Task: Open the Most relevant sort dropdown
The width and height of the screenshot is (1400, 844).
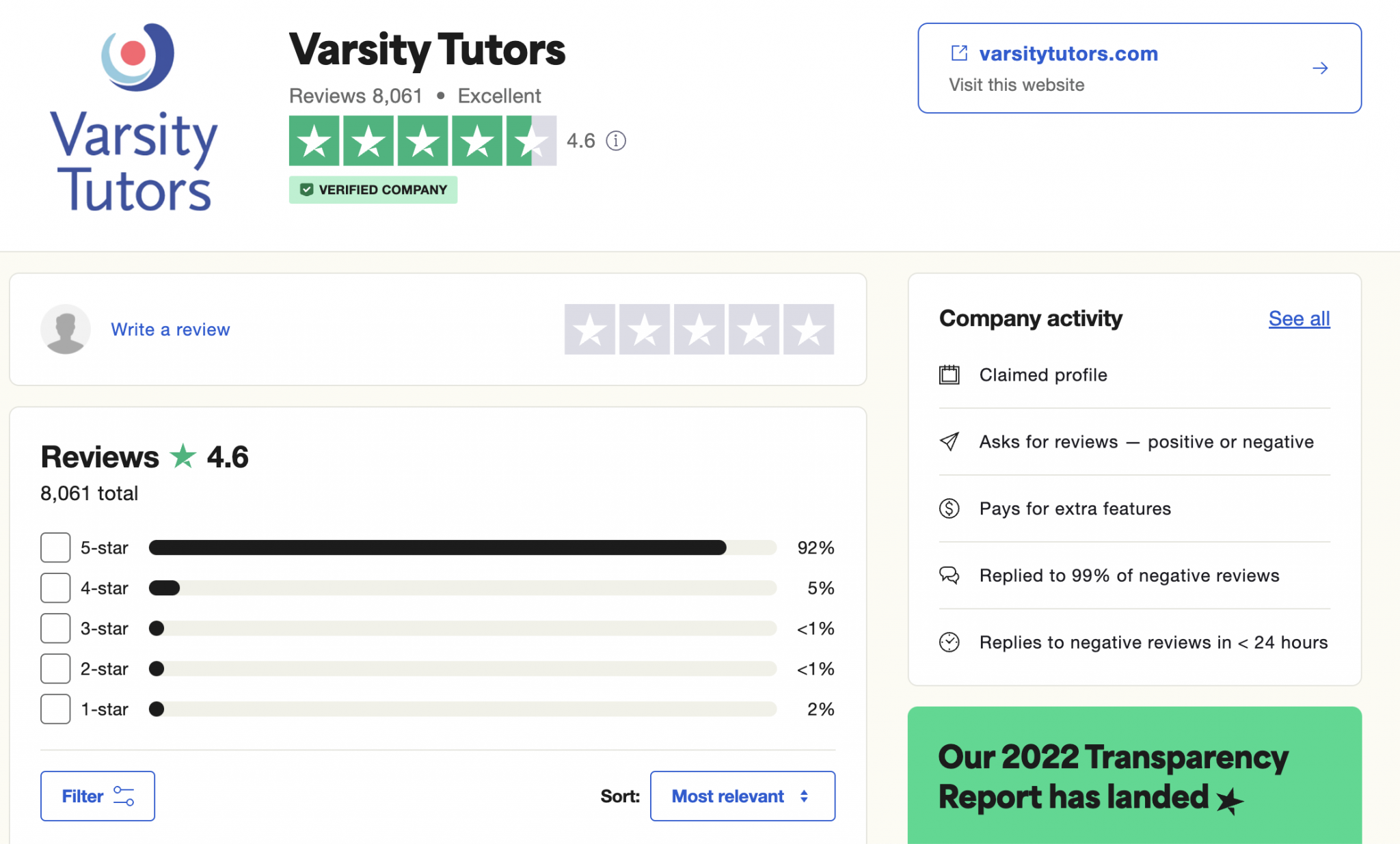Action: click(742, 795)
